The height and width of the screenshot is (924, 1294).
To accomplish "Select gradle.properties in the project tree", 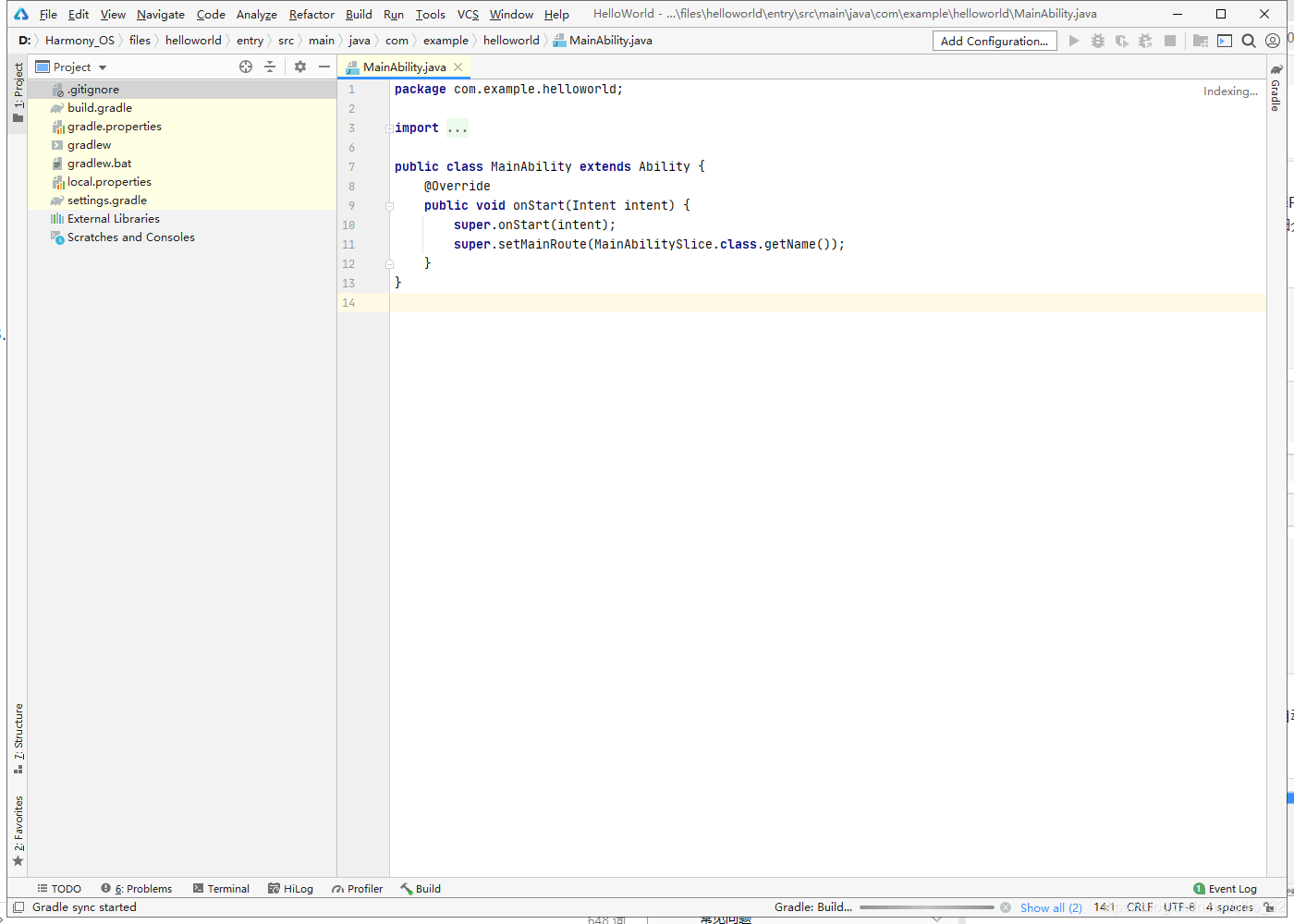I will click(181, 127).
